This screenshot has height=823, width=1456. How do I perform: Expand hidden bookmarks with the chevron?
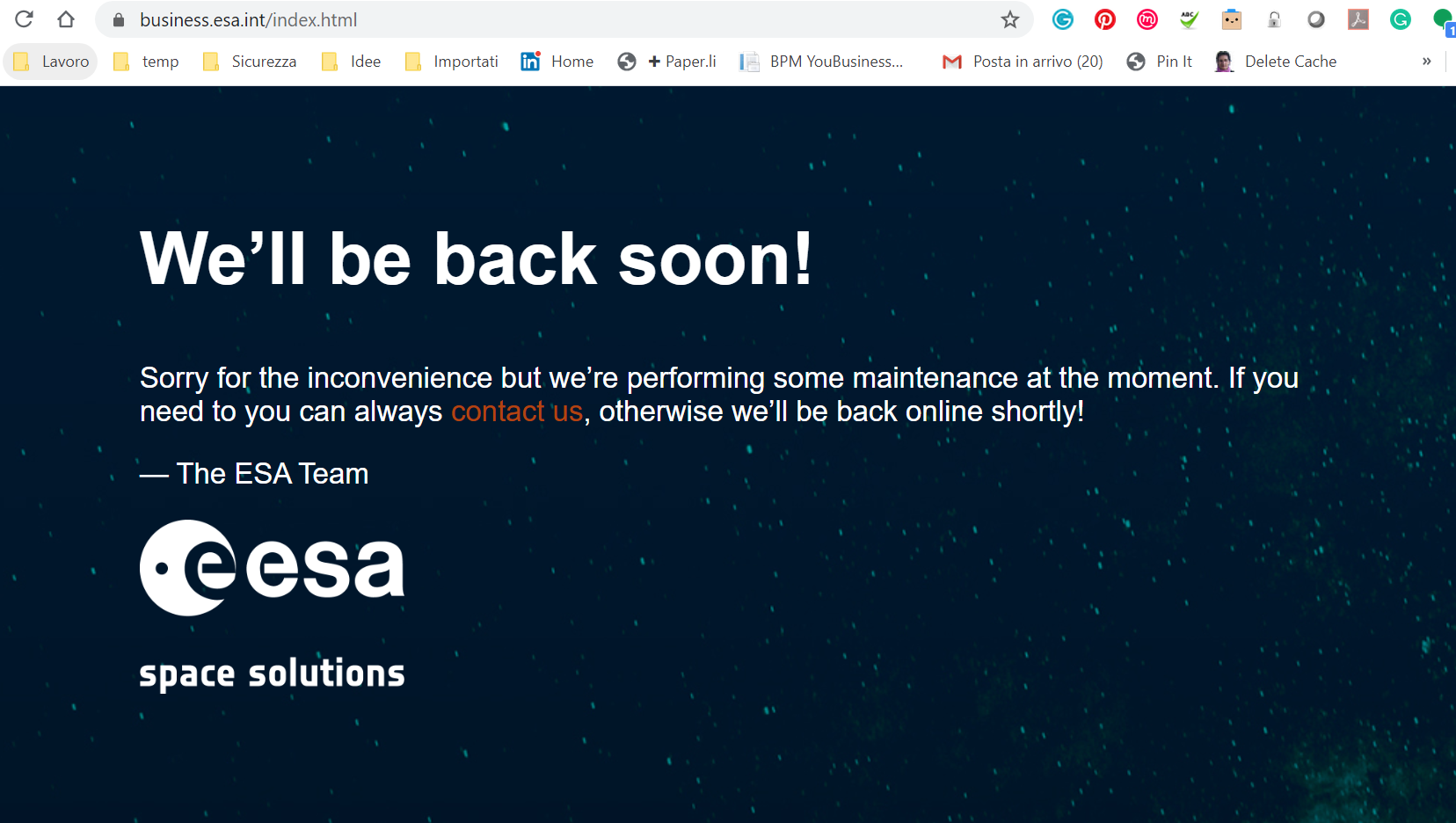pos(1426,62)
